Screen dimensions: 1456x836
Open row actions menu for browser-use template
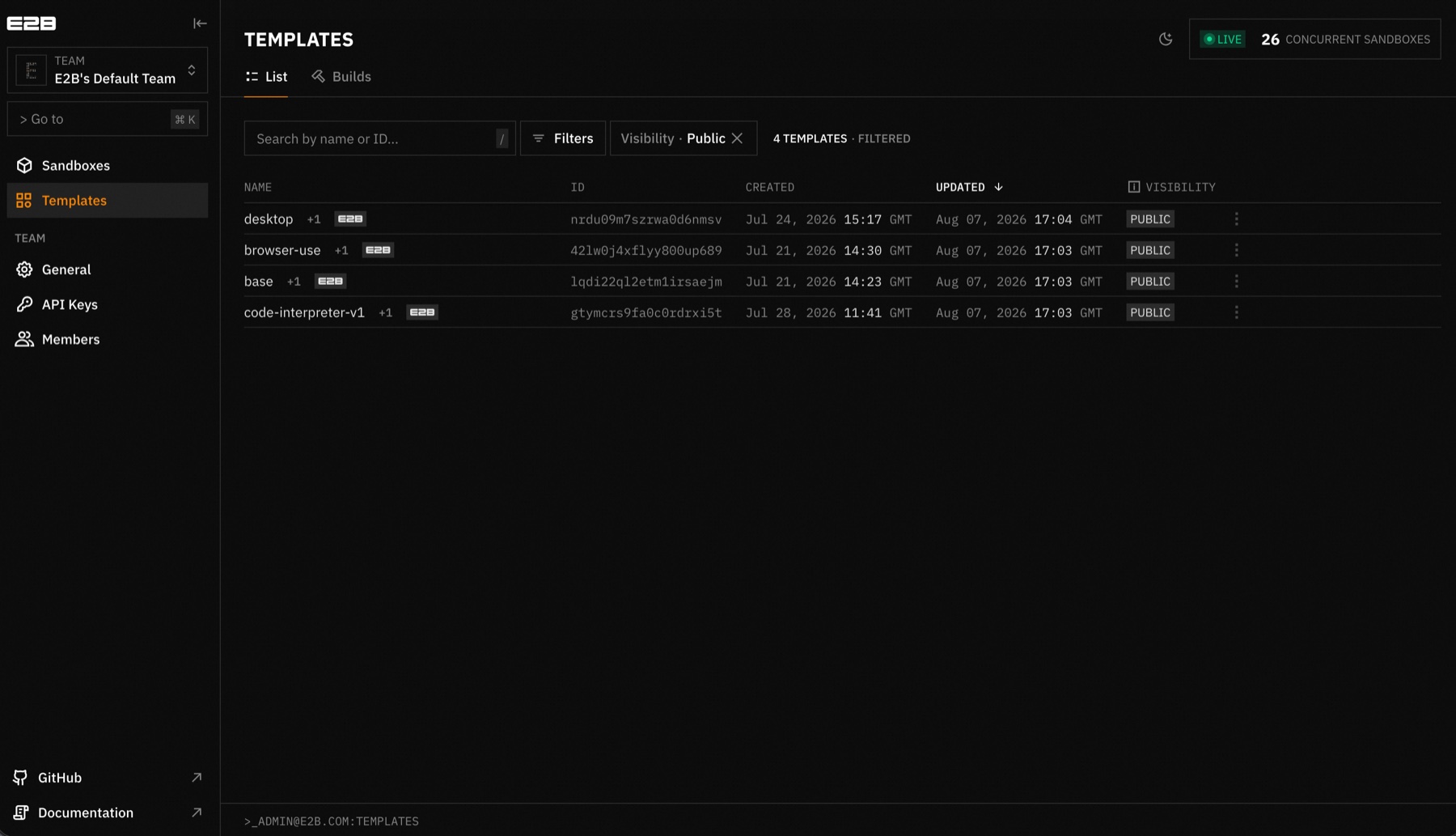pyautogui.click(x=1236, y=250)
